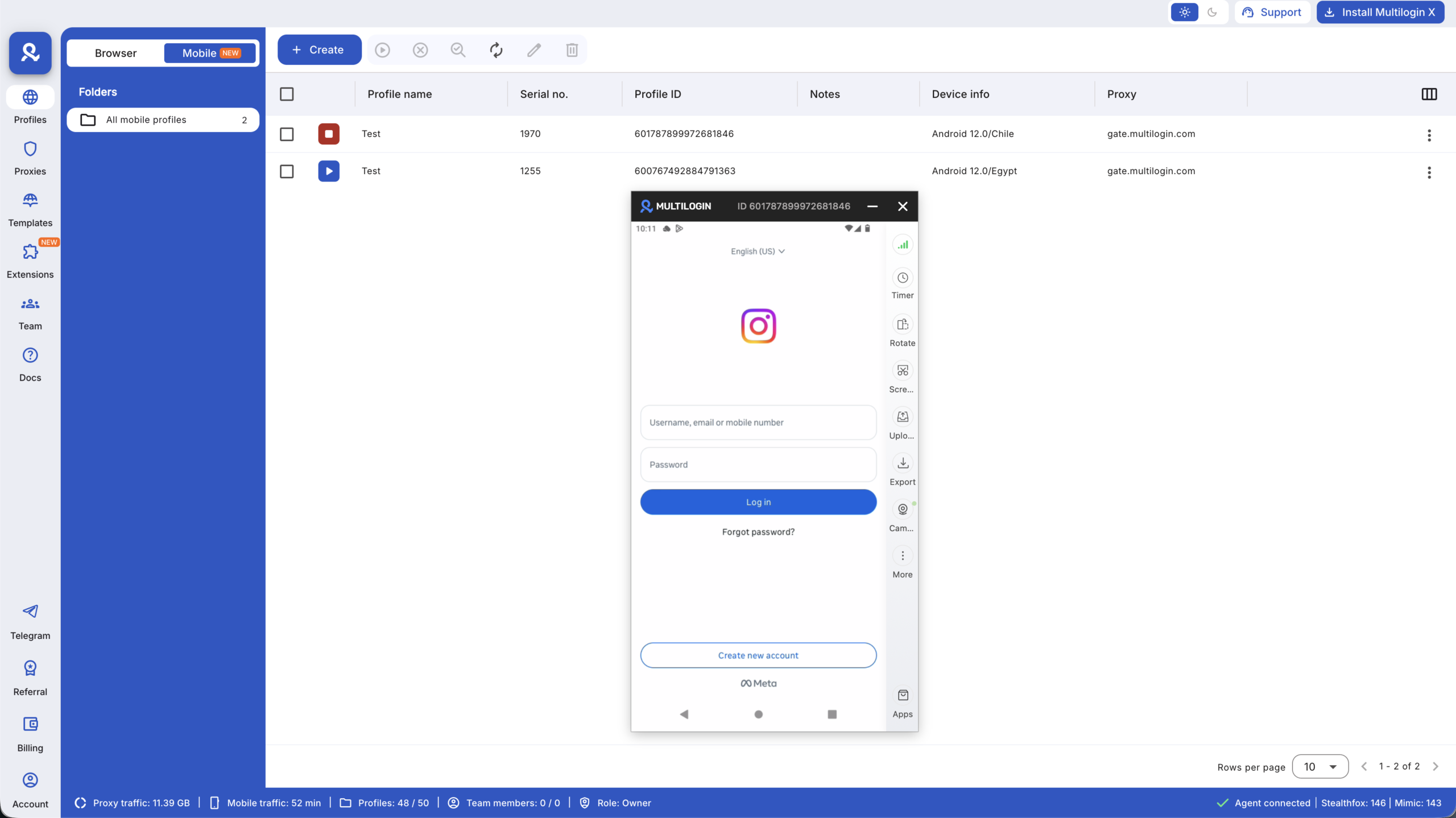Enable dark theme mode
The height and width of the screenshot is (818, 1456).
[x=1212, y=12]
